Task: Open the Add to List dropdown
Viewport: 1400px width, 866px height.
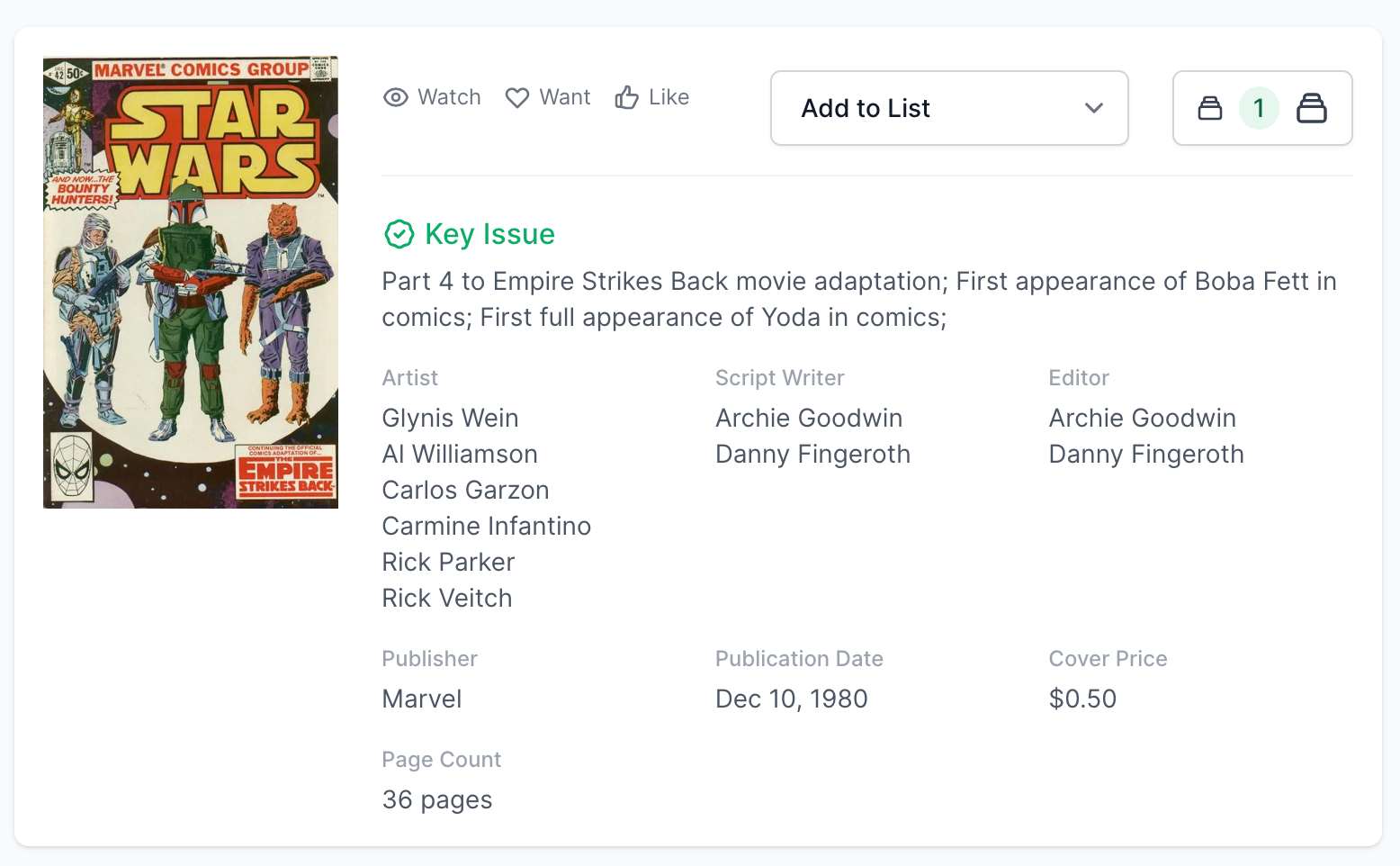Action: 949,108
